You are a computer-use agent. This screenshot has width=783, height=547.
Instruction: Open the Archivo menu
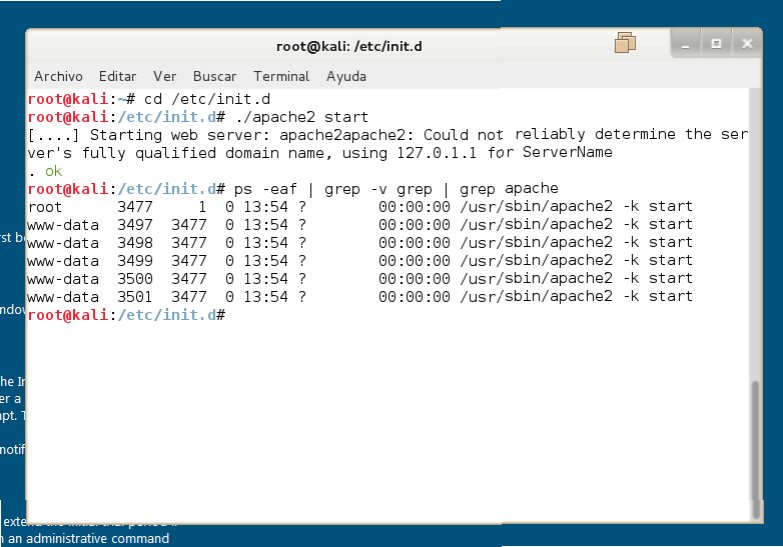click(58, 76)
